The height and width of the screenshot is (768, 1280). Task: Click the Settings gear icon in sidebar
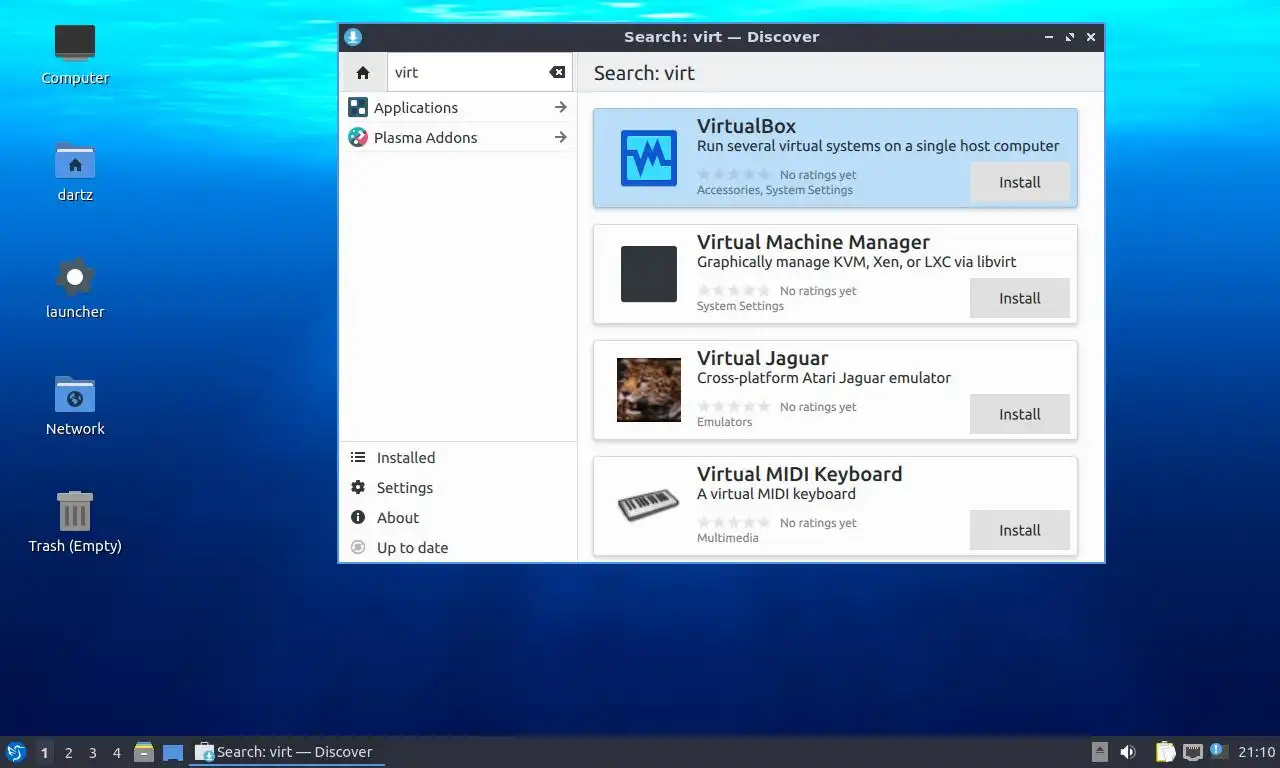pos(358,487)
